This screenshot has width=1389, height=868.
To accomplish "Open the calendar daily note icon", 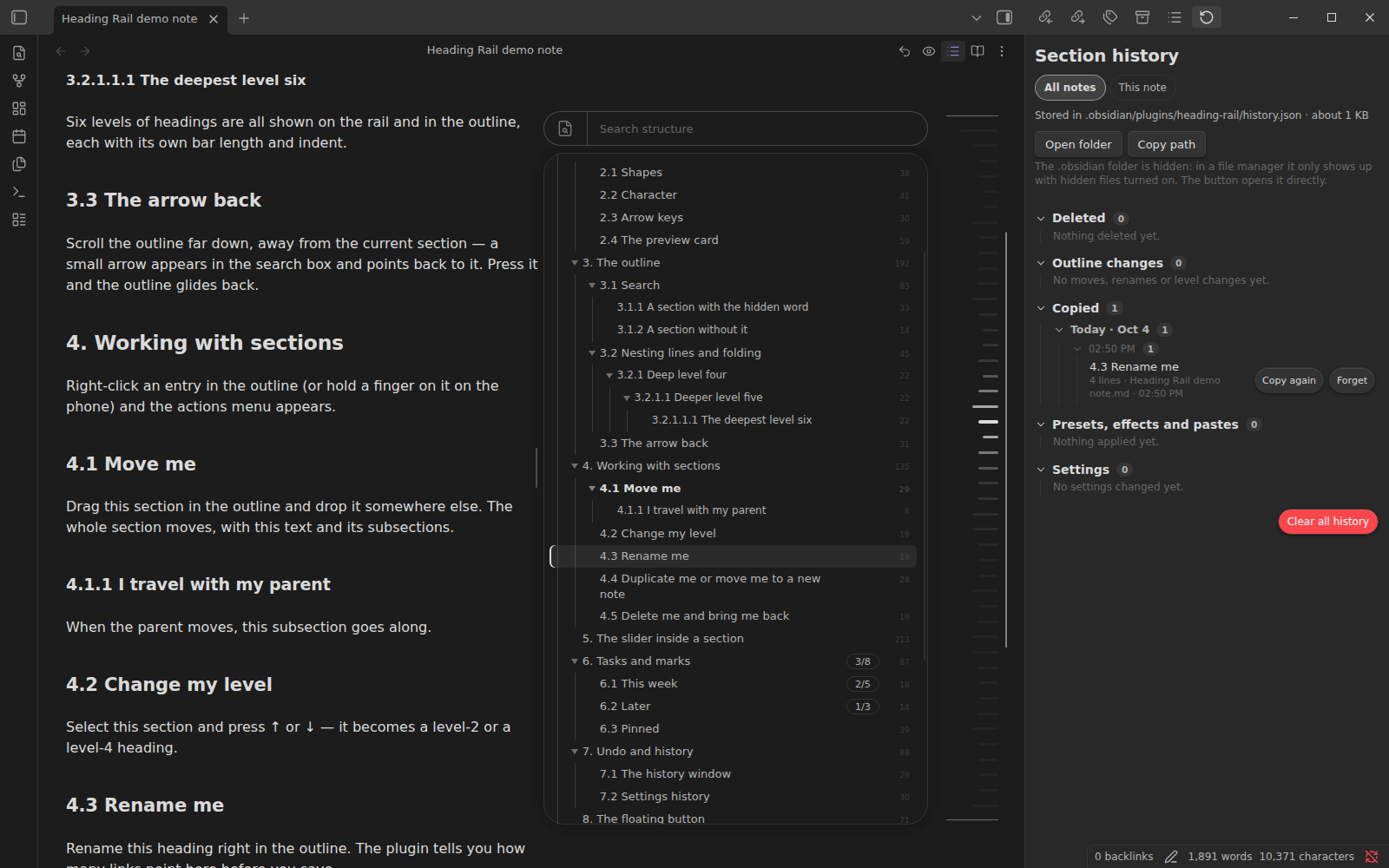I will click(19, 136).
